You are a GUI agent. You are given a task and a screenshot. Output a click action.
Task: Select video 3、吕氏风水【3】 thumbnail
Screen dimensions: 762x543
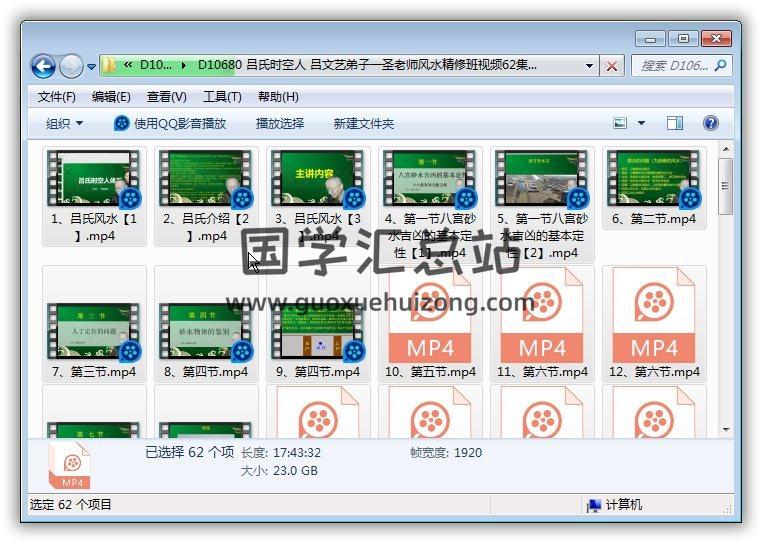(318, 178)
